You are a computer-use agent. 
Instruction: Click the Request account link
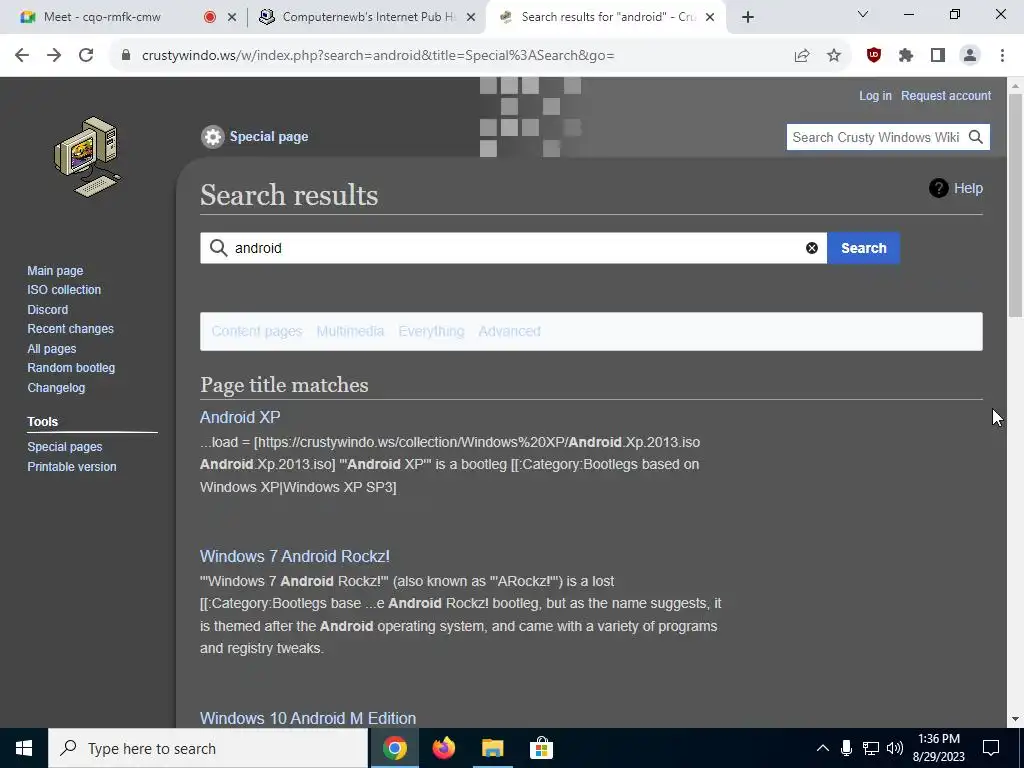pos(946,96)
